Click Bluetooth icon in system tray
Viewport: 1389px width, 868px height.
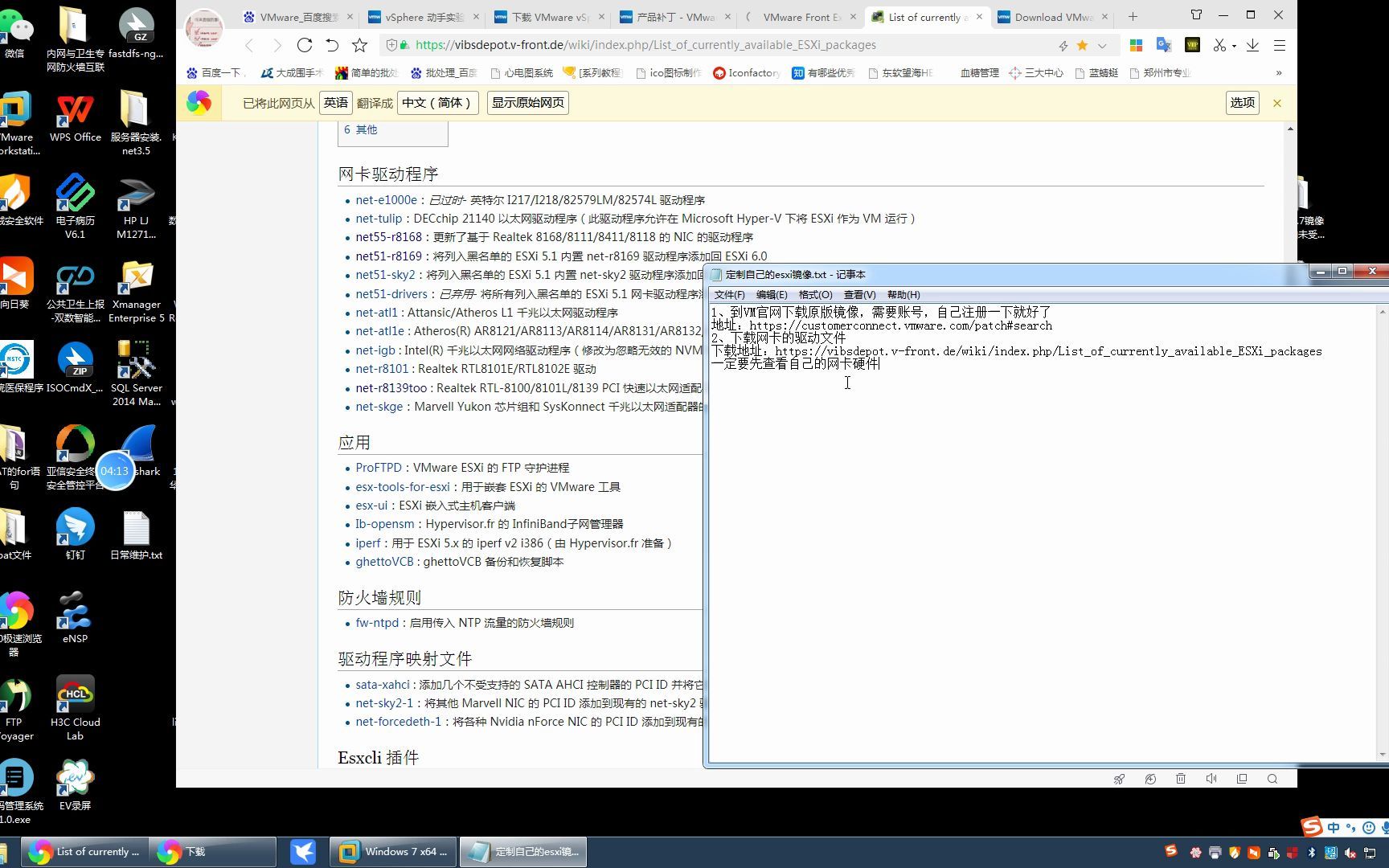click(x=1312, y=852)
